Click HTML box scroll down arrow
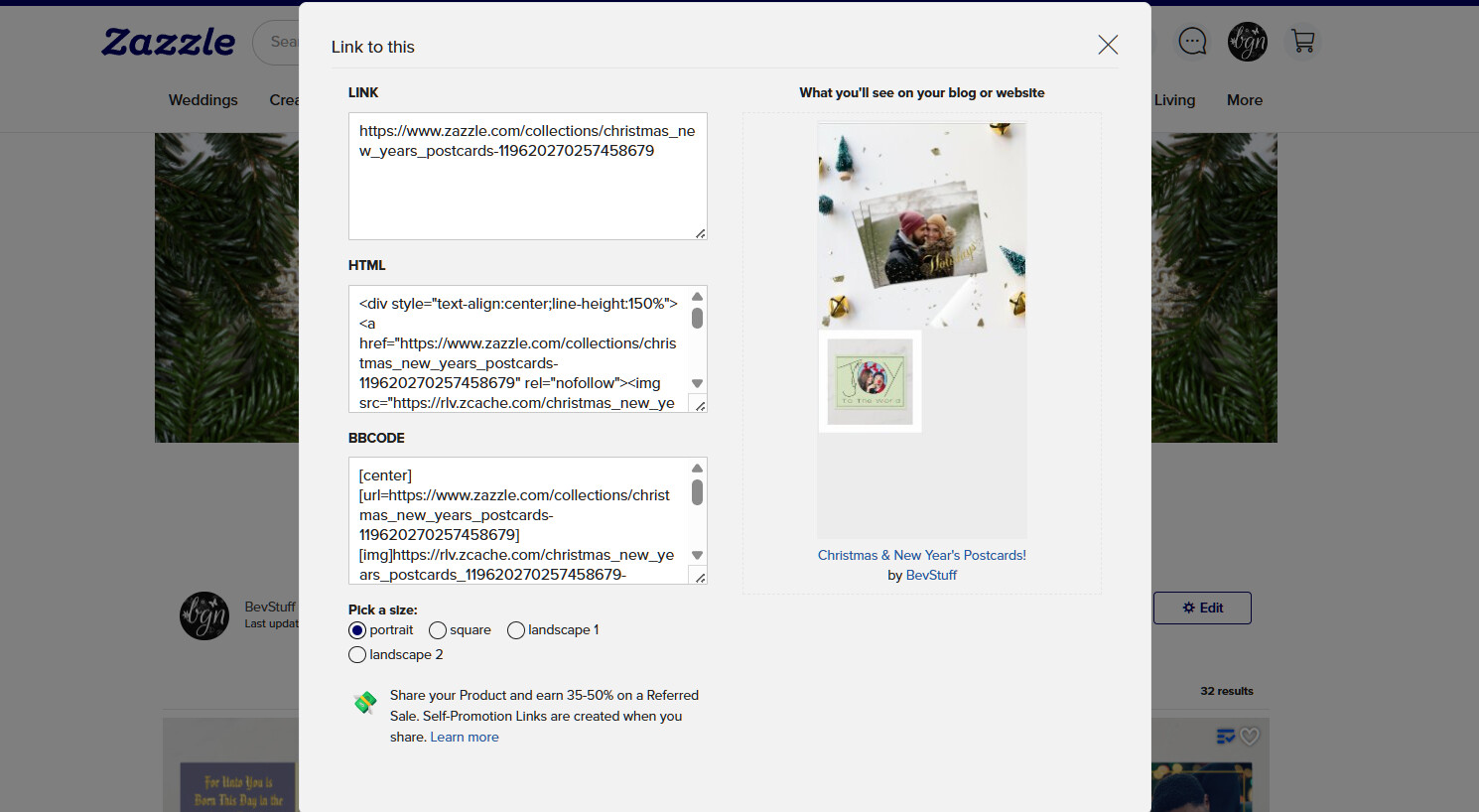Viewport: 1479px width, 812px height. [x=697, y=383]
